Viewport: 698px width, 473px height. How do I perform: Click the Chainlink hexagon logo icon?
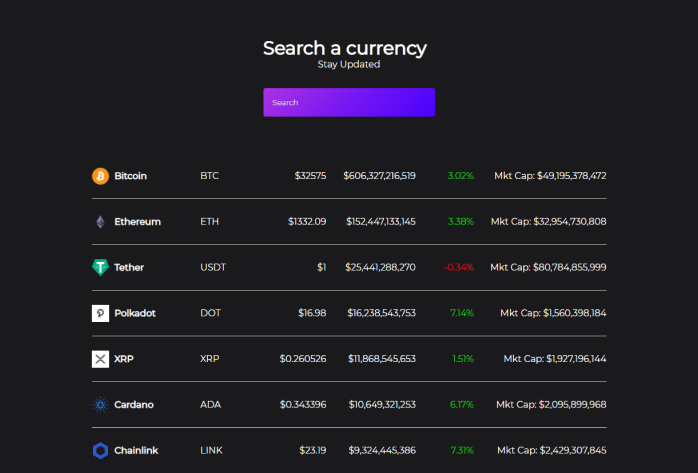coord(100,450)
